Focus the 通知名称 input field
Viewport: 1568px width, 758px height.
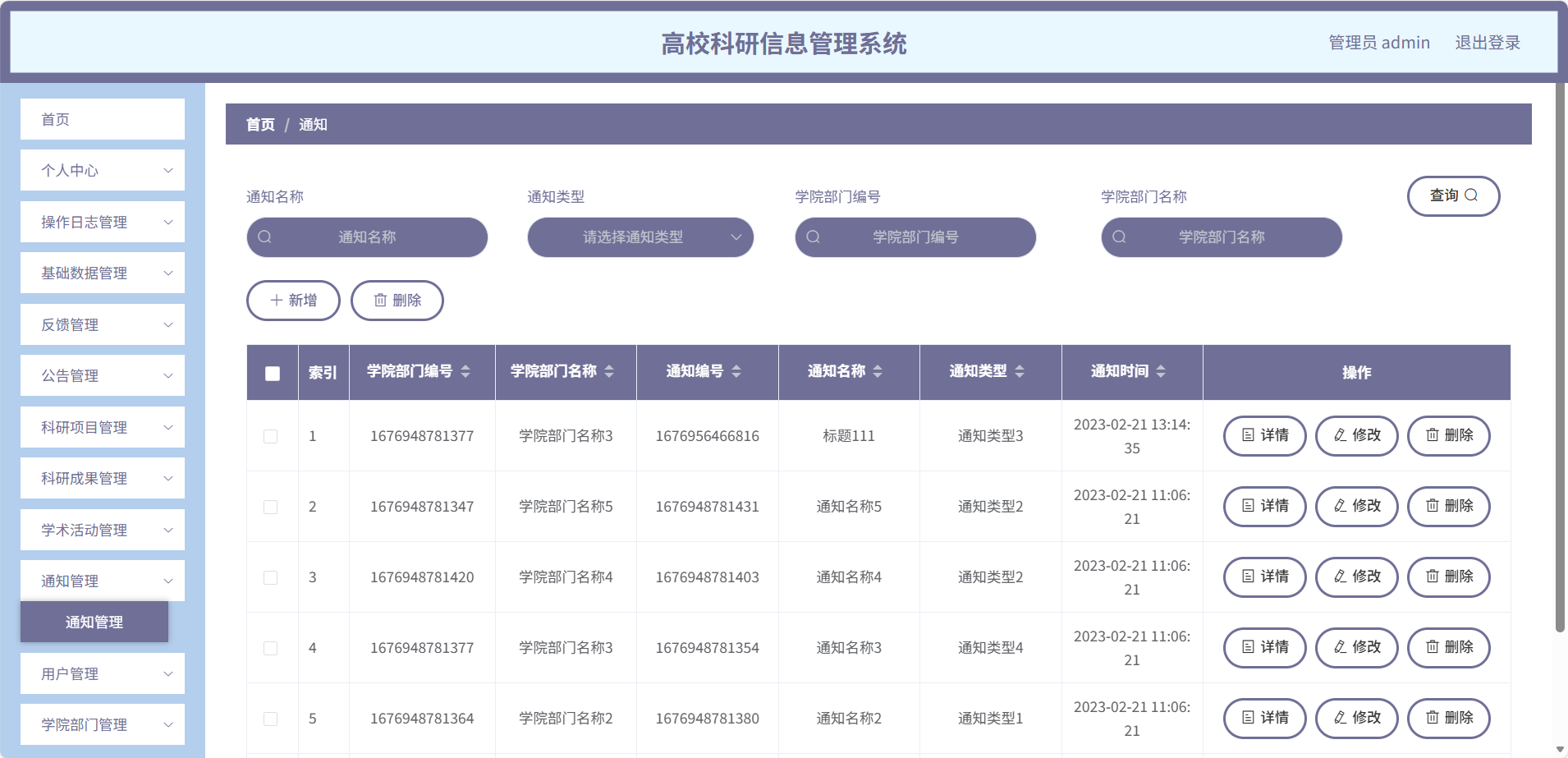coord(367,237)
